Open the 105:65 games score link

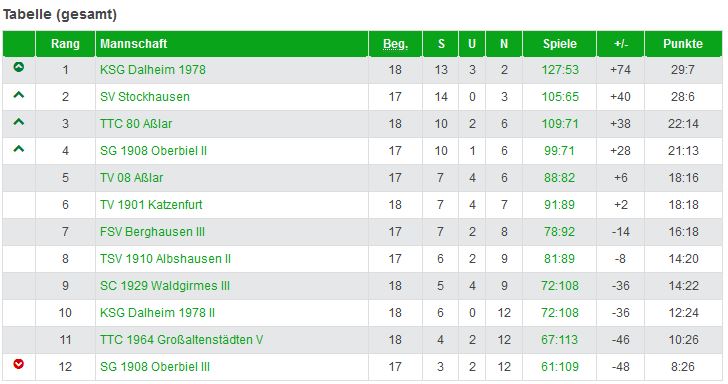pos(560,97)
